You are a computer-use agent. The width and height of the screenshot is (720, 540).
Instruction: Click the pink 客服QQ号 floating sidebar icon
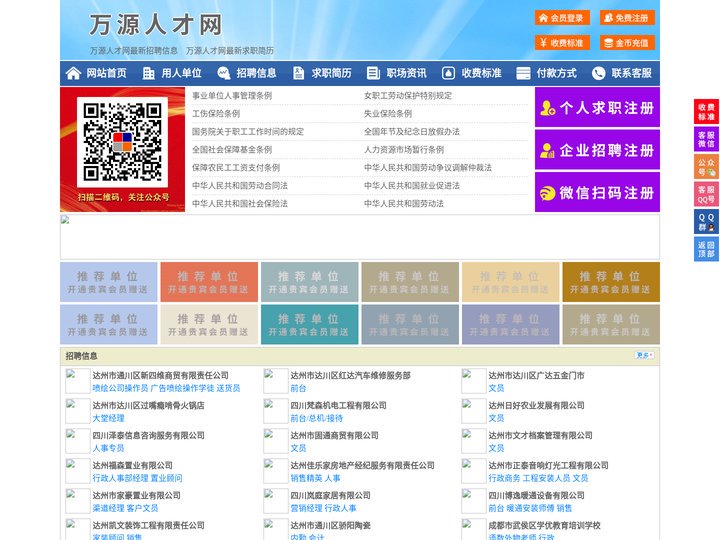tap(706, 194)
